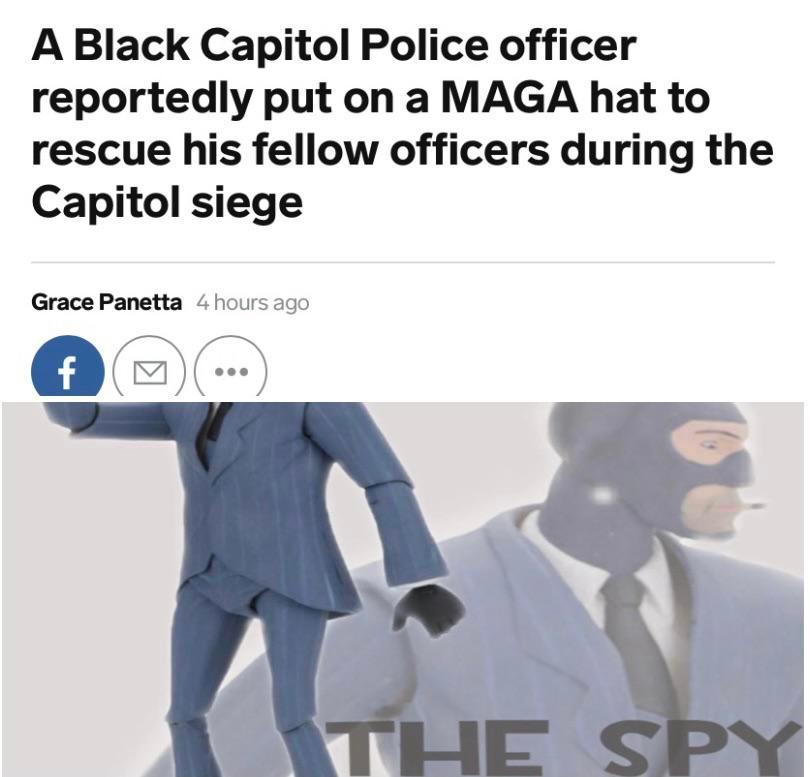
Task: Click the action figure's dark tie
Action: tap(212, 429)
